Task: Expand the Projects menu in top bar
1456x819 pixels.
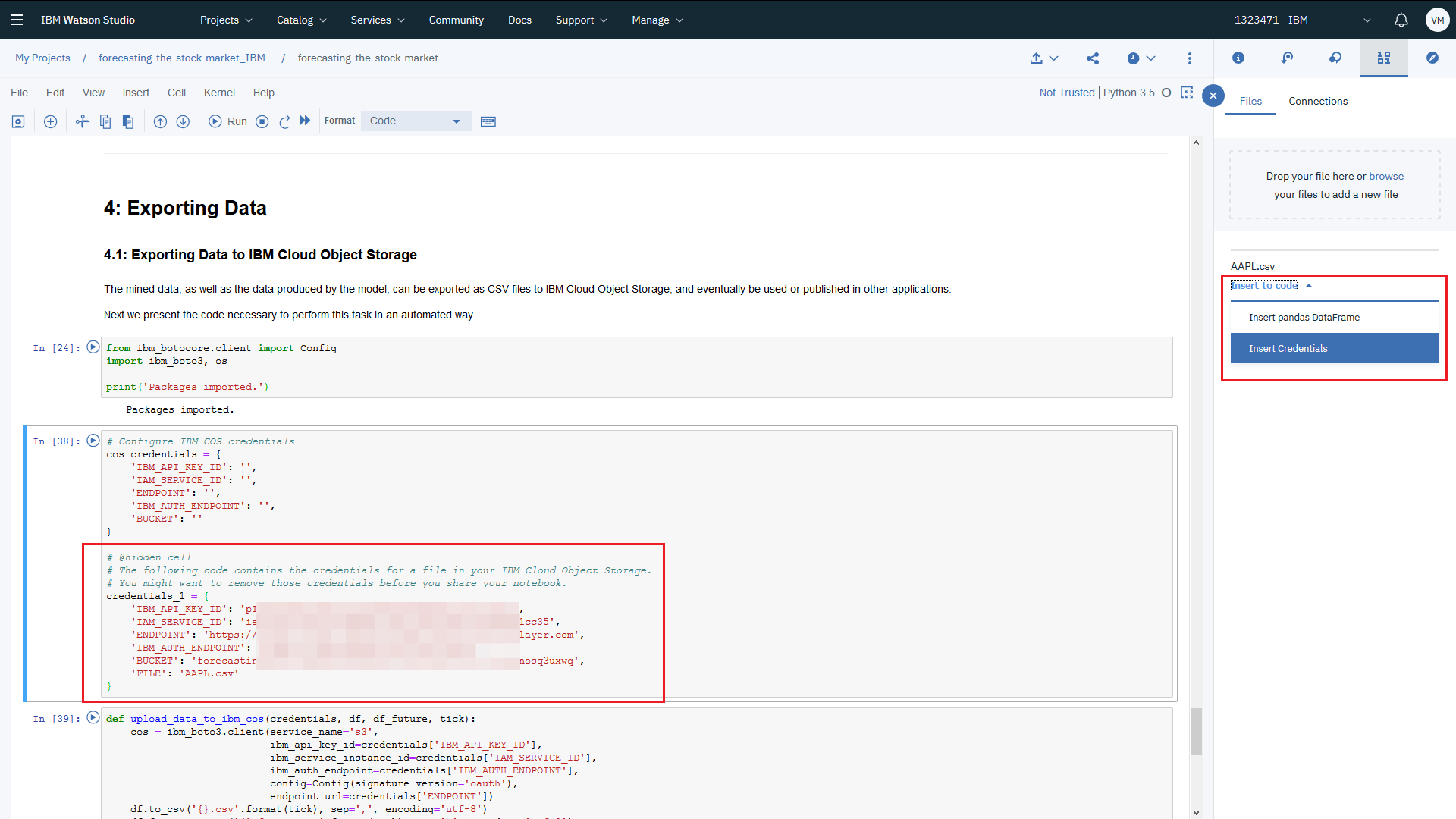Action: (x=226, y=20)
